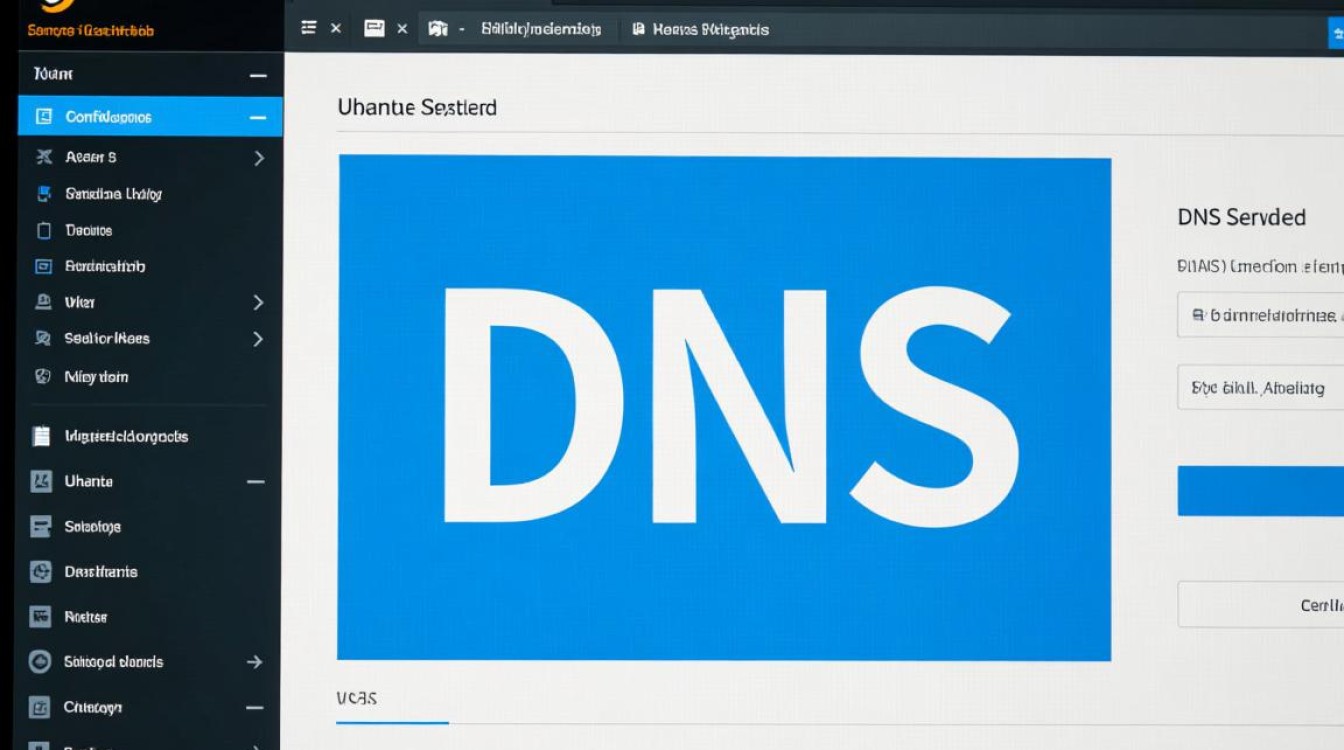
Task: Click the blue icon at top-right corner
Action: [1334, 33]
